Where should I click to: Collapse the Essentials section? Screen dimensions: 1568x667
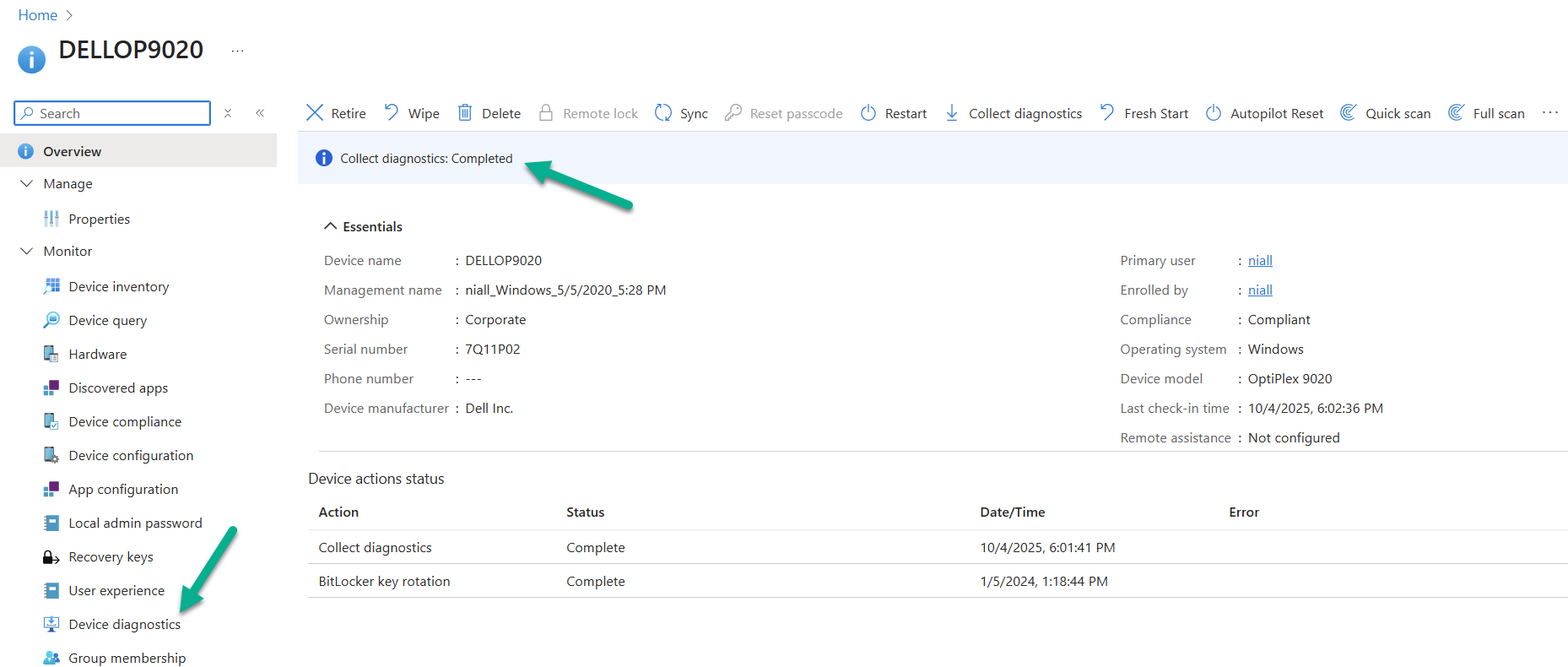click(x=331, y=226)
